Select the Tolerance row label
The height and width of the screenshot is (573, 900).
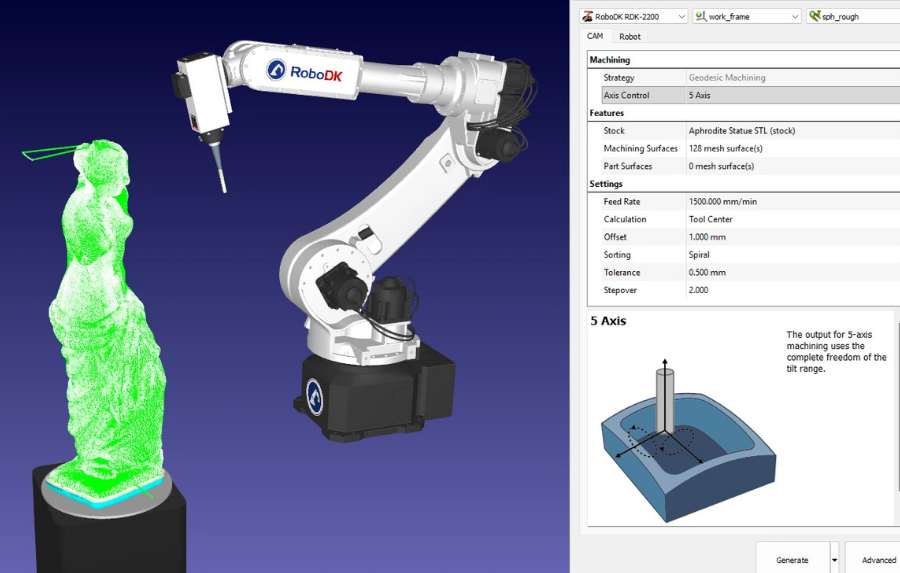[x=622, y=272]
